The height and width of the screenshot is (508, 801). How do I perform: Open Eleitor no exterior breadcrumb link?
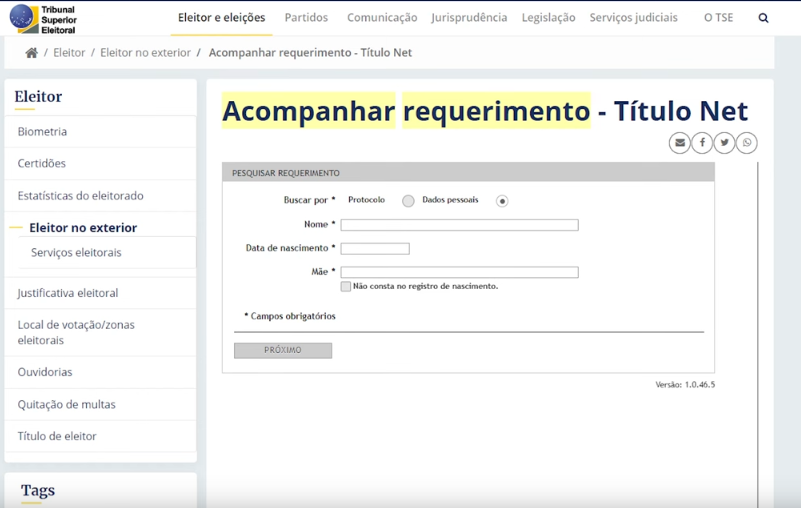tap(145, 53)
